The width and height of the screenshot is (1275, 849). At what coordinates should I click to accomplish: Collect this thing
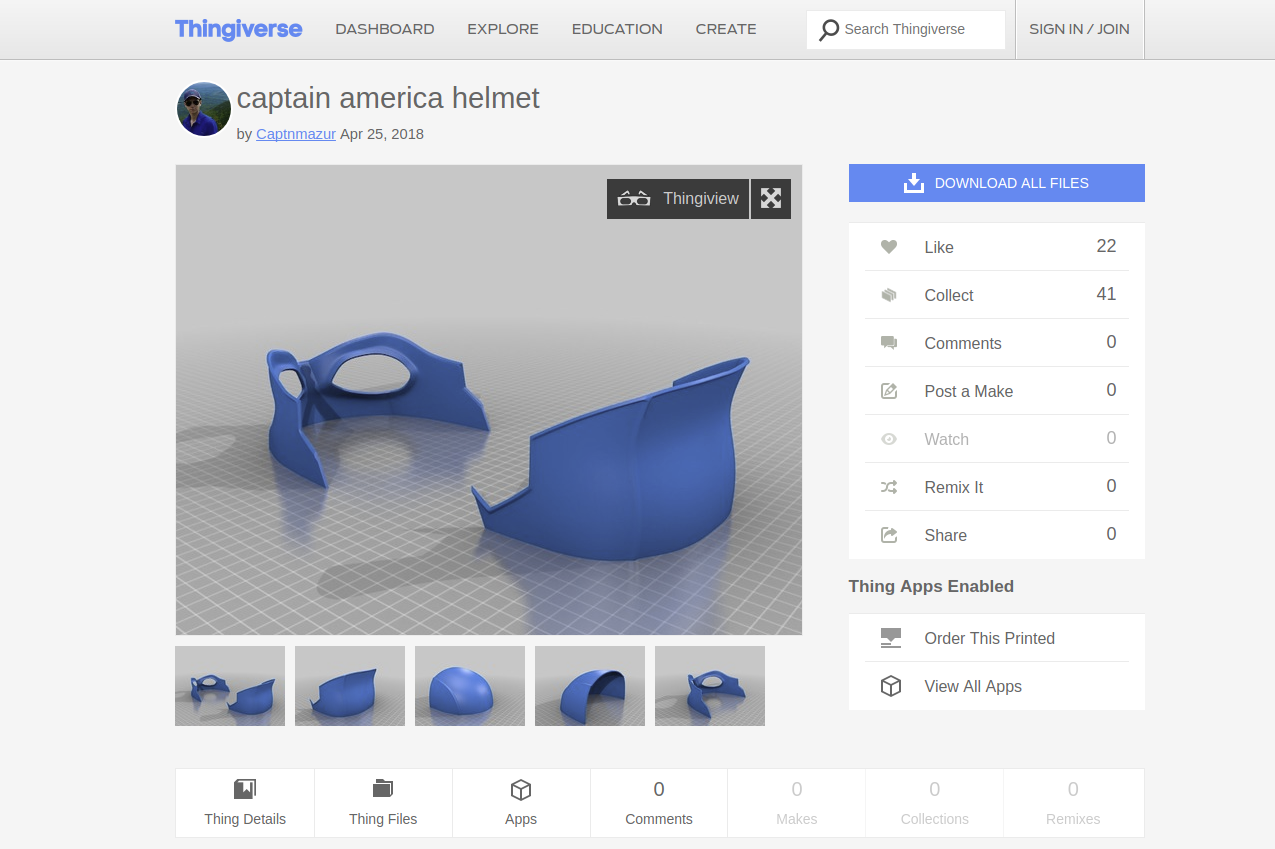[x=997, y=295]
